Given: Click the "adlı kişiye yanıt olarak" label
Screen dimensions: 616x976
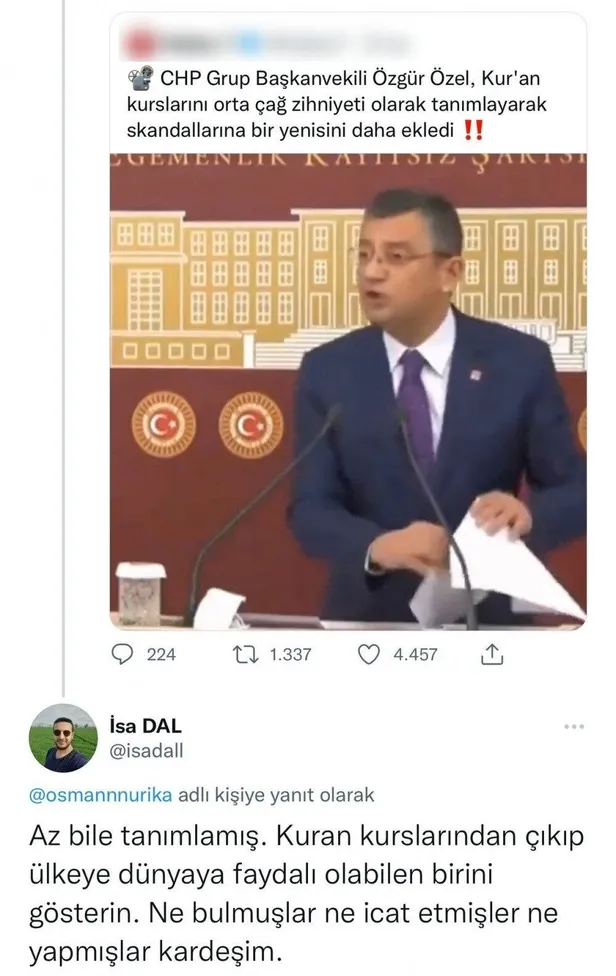Looking at the screenshot, I should (275, 796).
